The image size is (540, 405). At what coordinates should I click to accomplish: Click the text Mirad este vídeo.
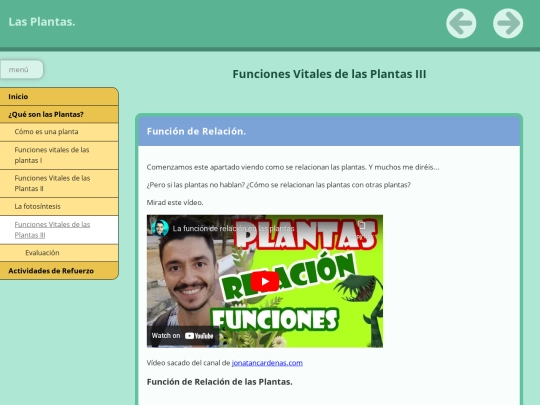pos(175,202)
